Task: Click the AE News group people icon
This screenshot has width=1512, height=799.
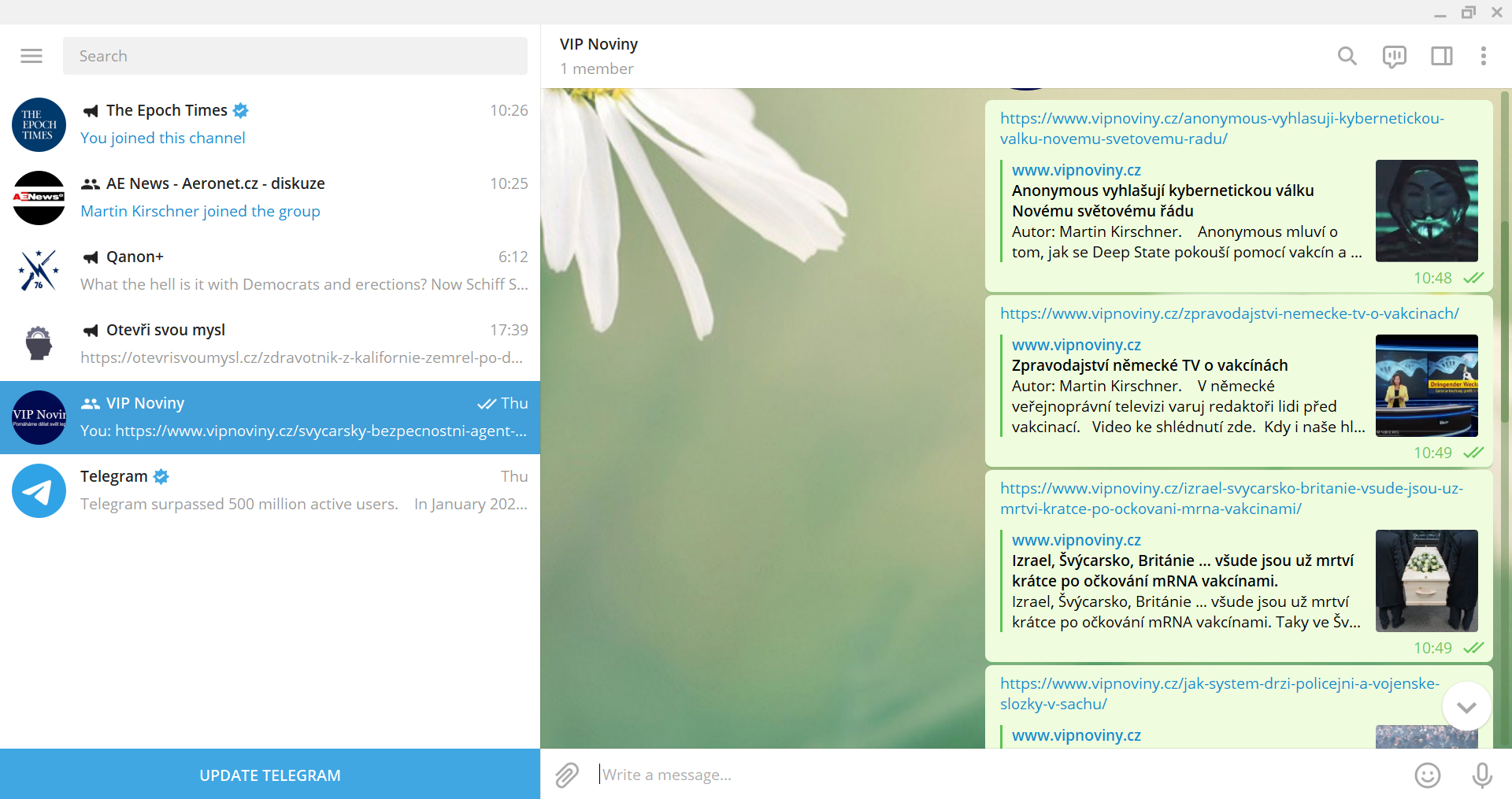Action: (x=91, y=183)
